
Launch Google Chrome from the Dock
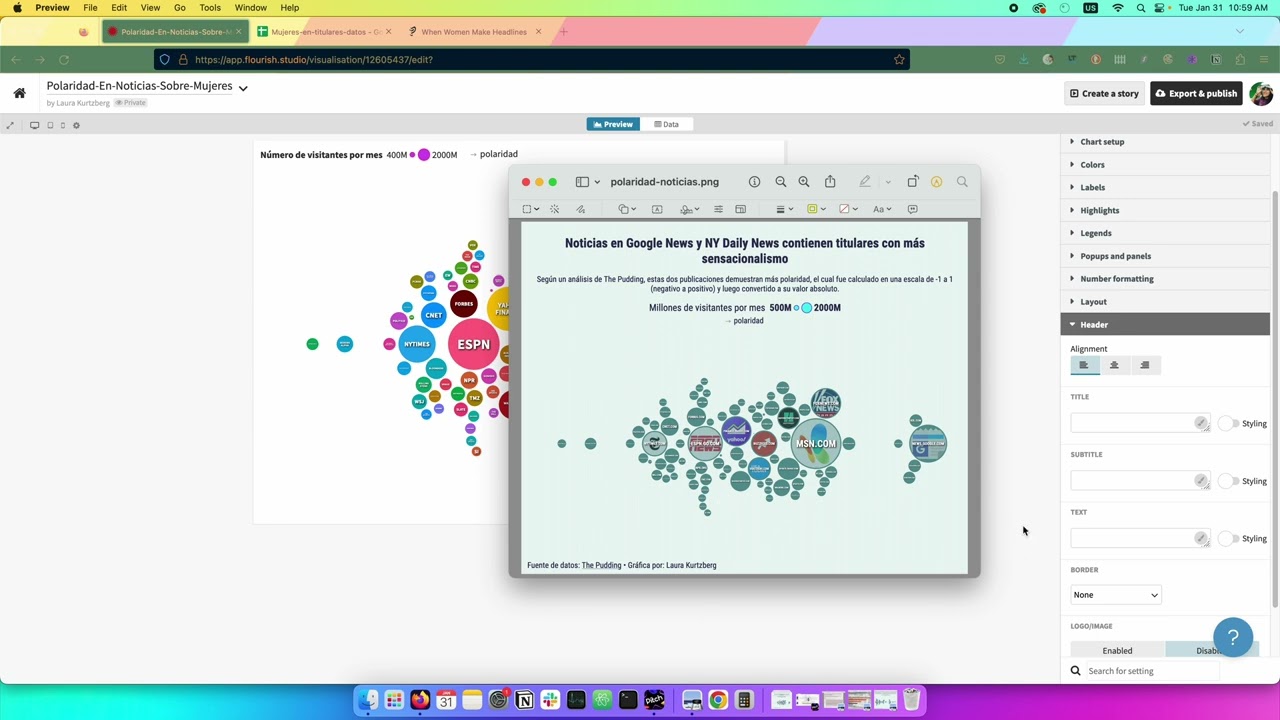(718, 700)
